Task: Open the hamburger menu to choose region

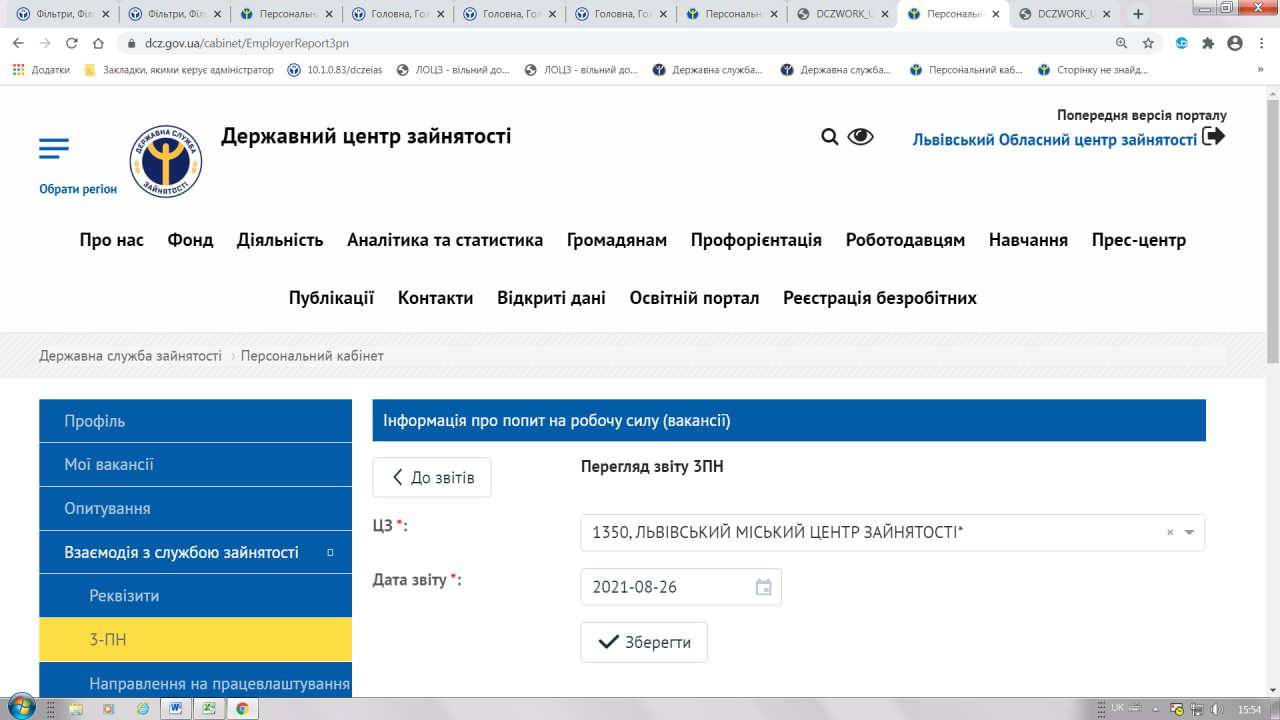Action: pos(54,149)
